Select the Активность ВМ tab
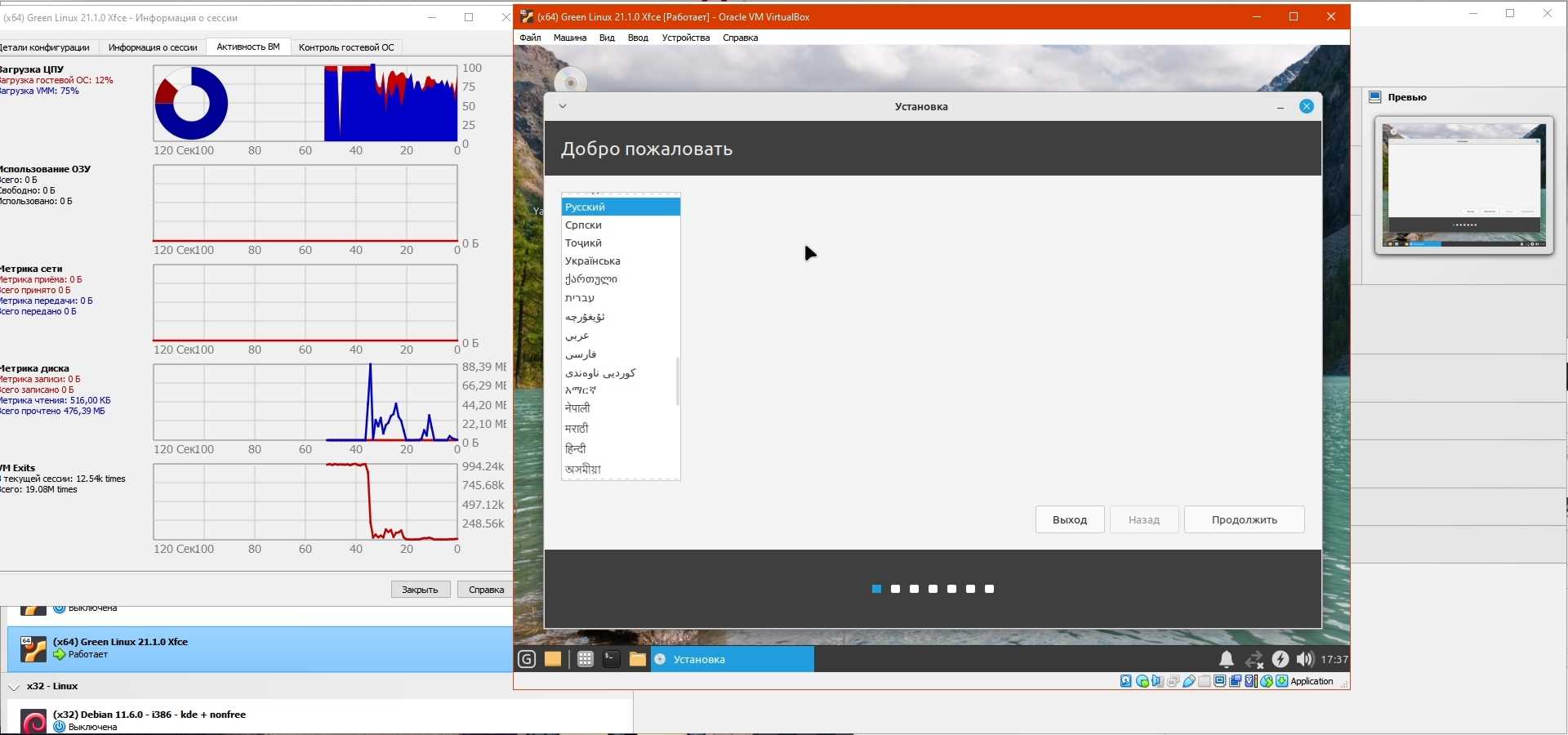Image resolution: width=1568 pixels, height=735 pixels. click(248, 47)
